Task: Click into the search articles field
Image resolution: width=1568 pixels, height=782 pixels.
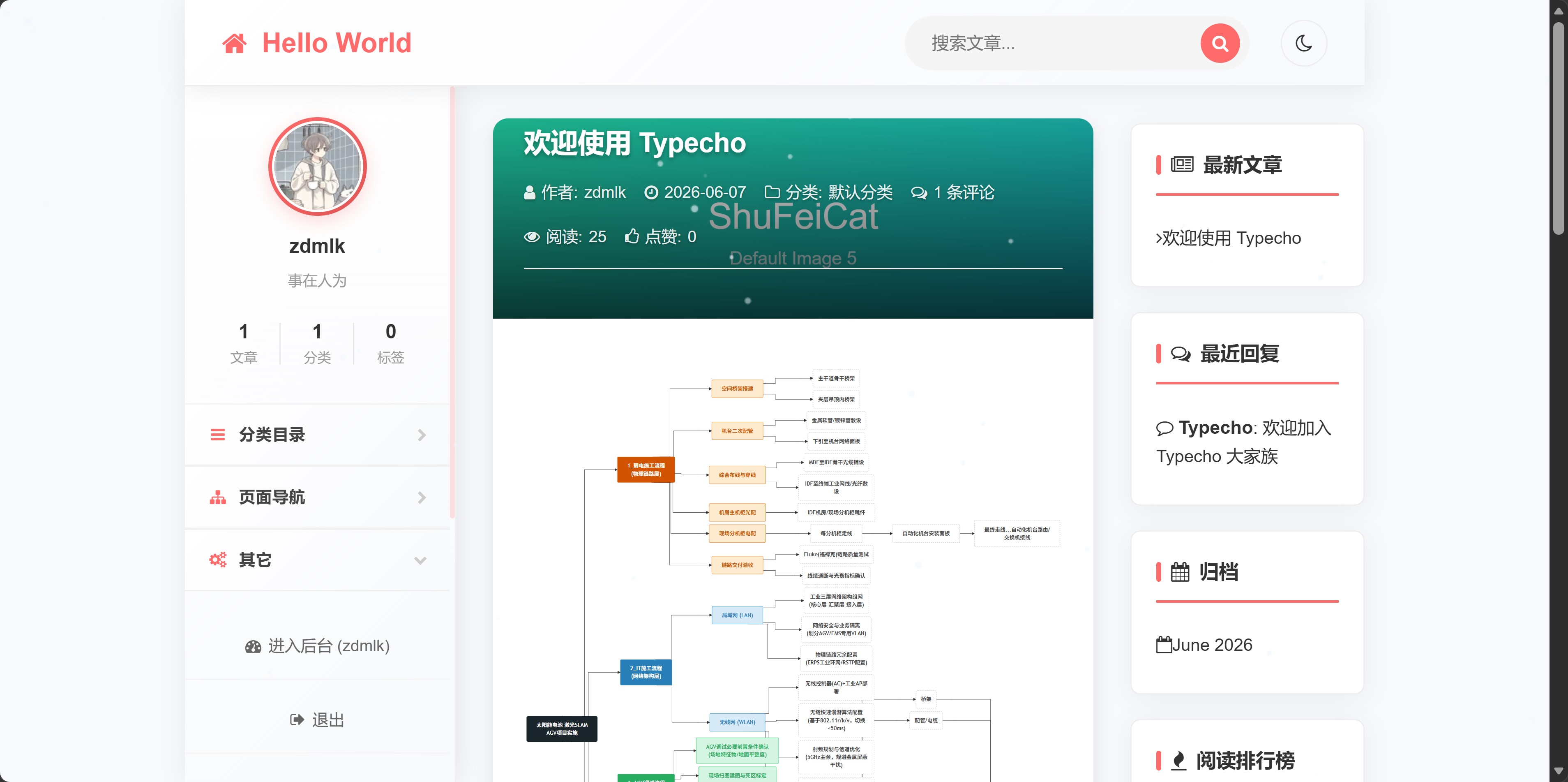Action: click(1059, 43)
